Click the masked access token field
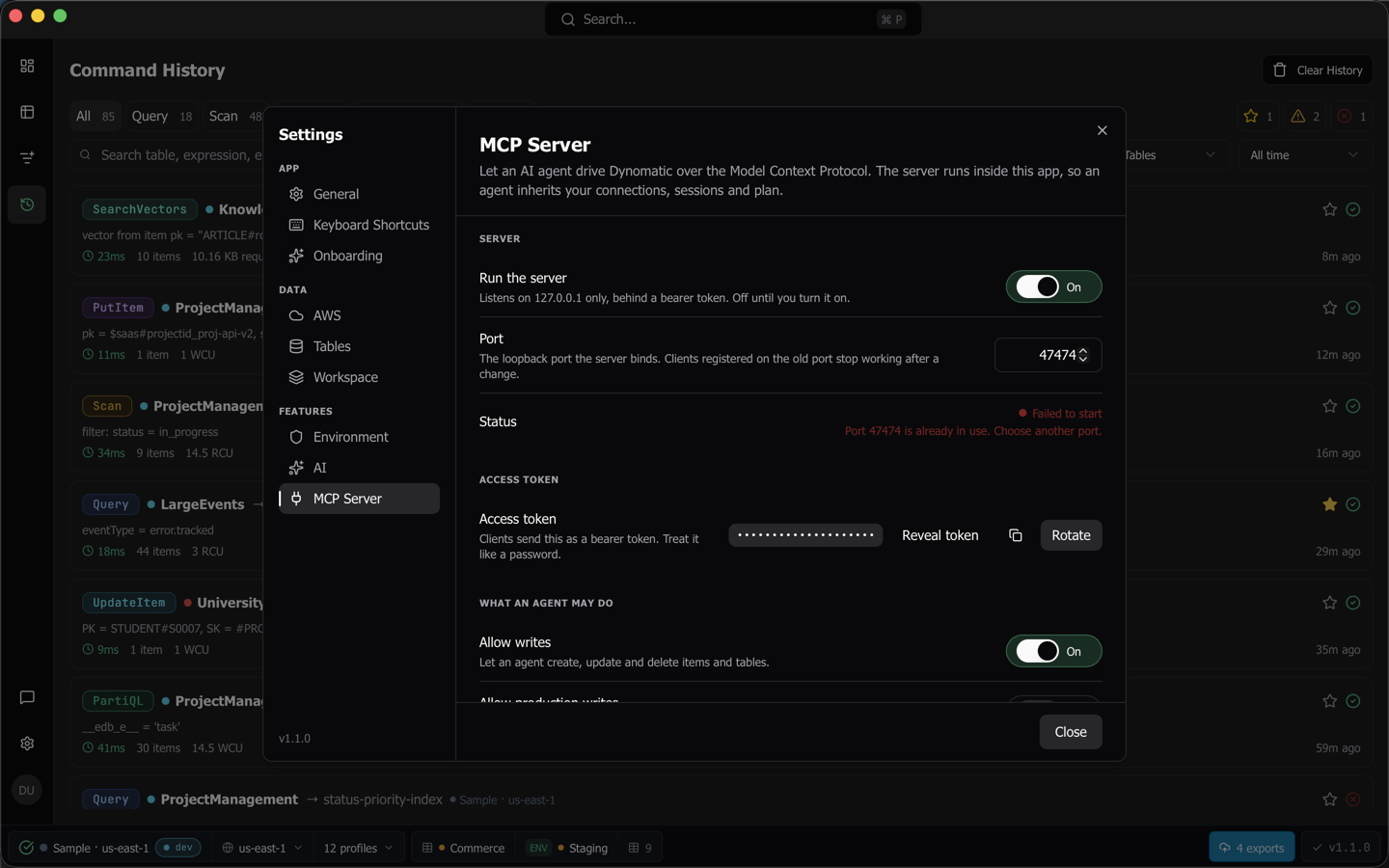The image size is (1389, 868). (x=805, y=535)
